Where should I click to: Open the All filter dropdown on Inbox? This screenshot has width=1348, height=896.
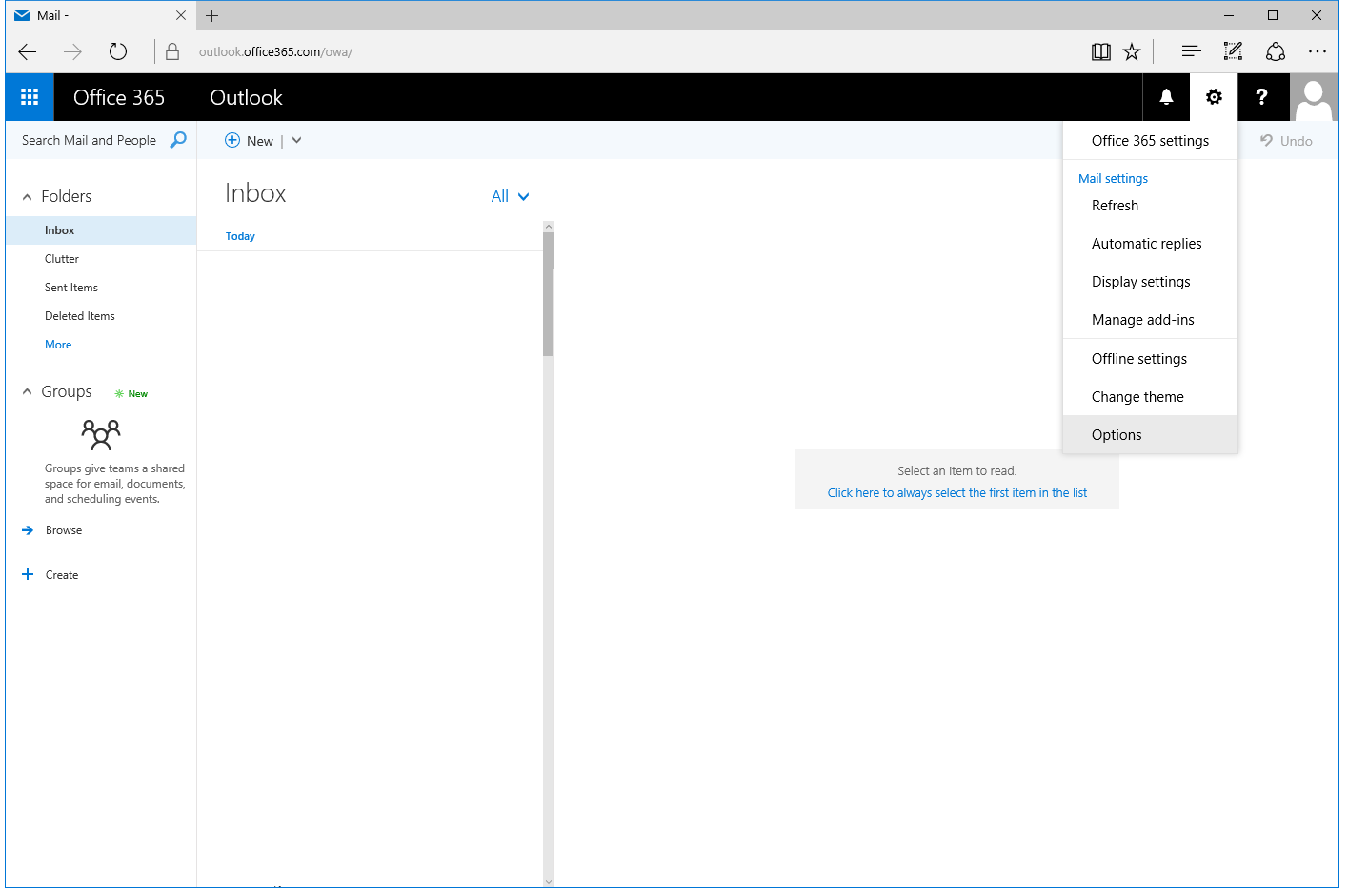510,196
